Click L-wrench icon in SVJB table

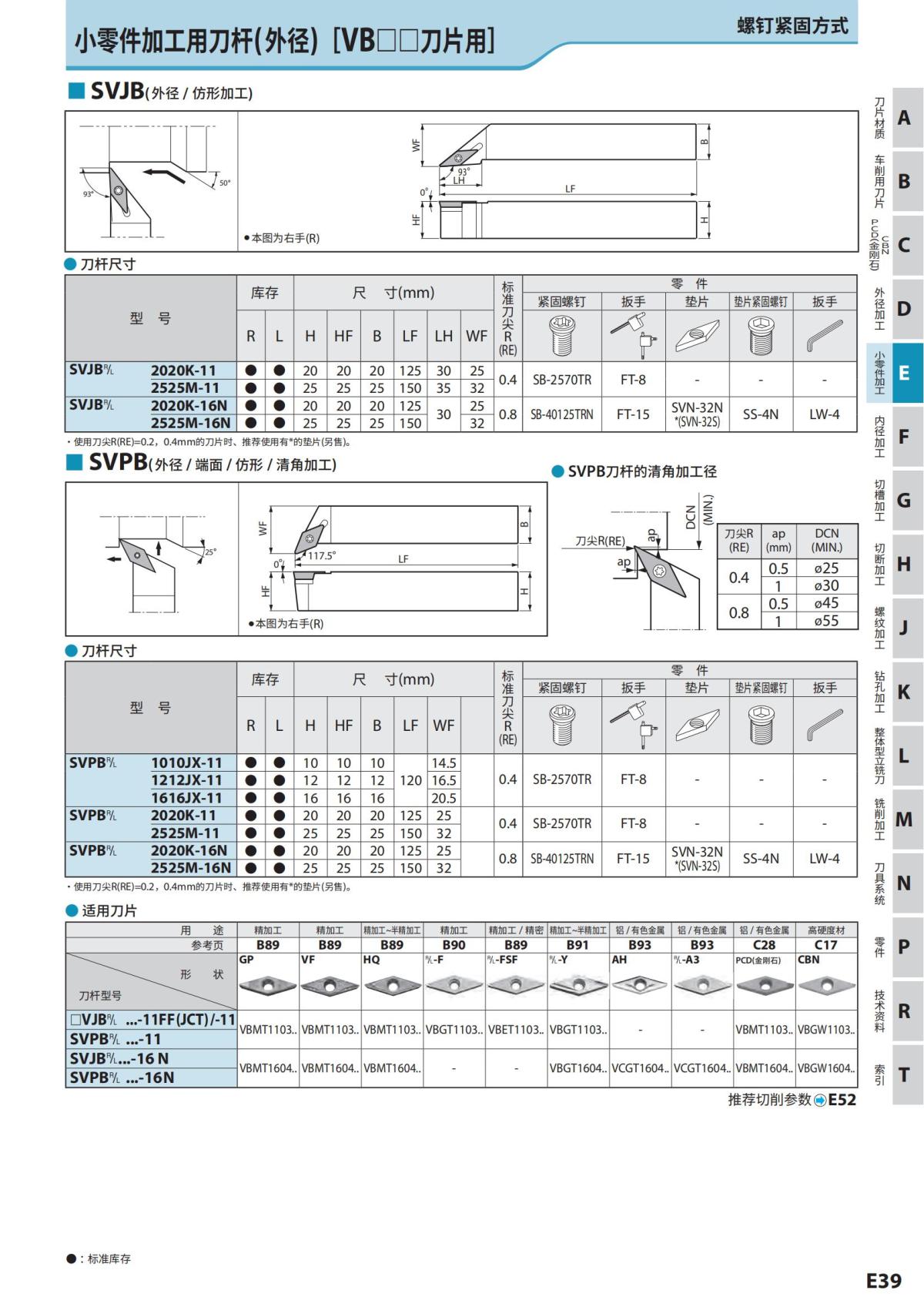825,336
